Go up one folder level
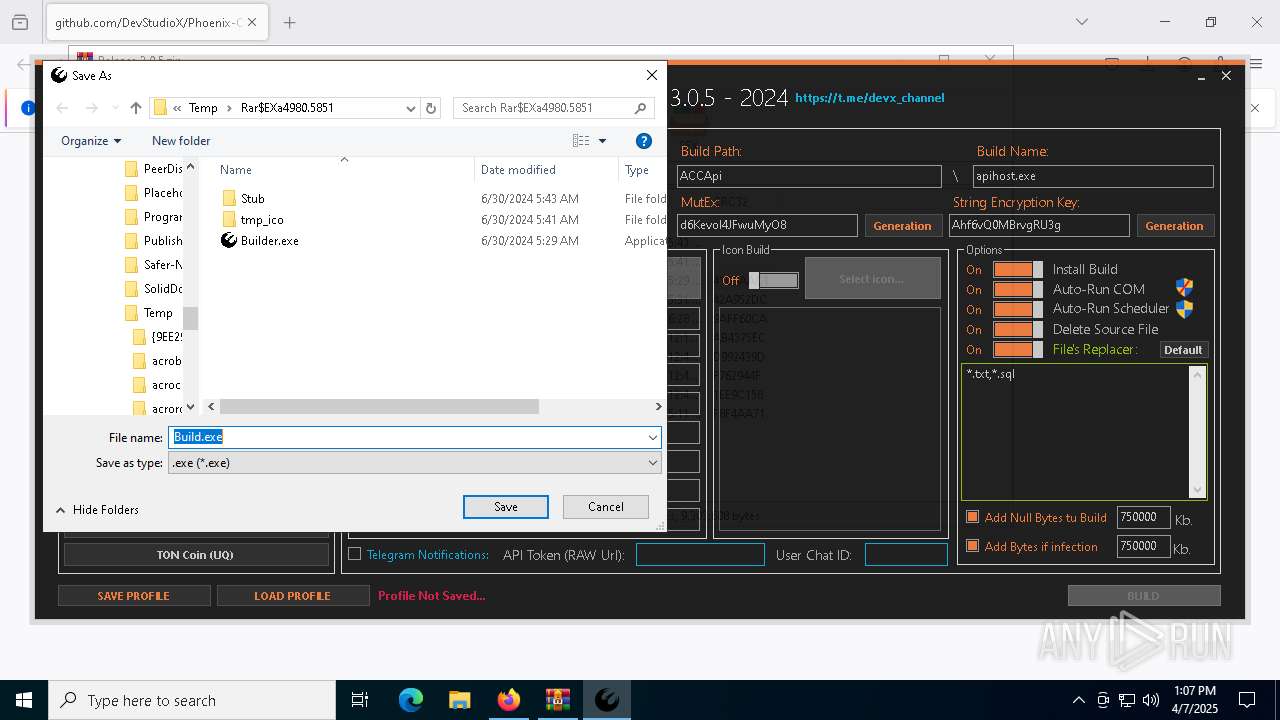 point(136,108)
